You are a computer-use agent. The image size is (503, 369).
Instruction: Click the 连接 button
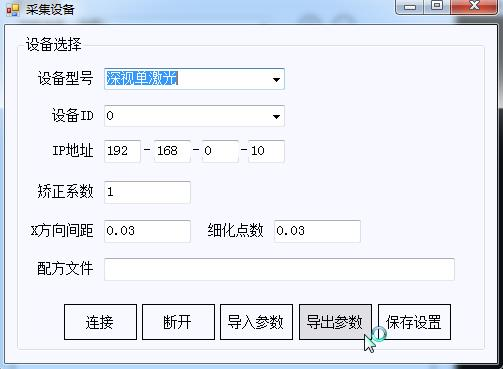point(100,322)
